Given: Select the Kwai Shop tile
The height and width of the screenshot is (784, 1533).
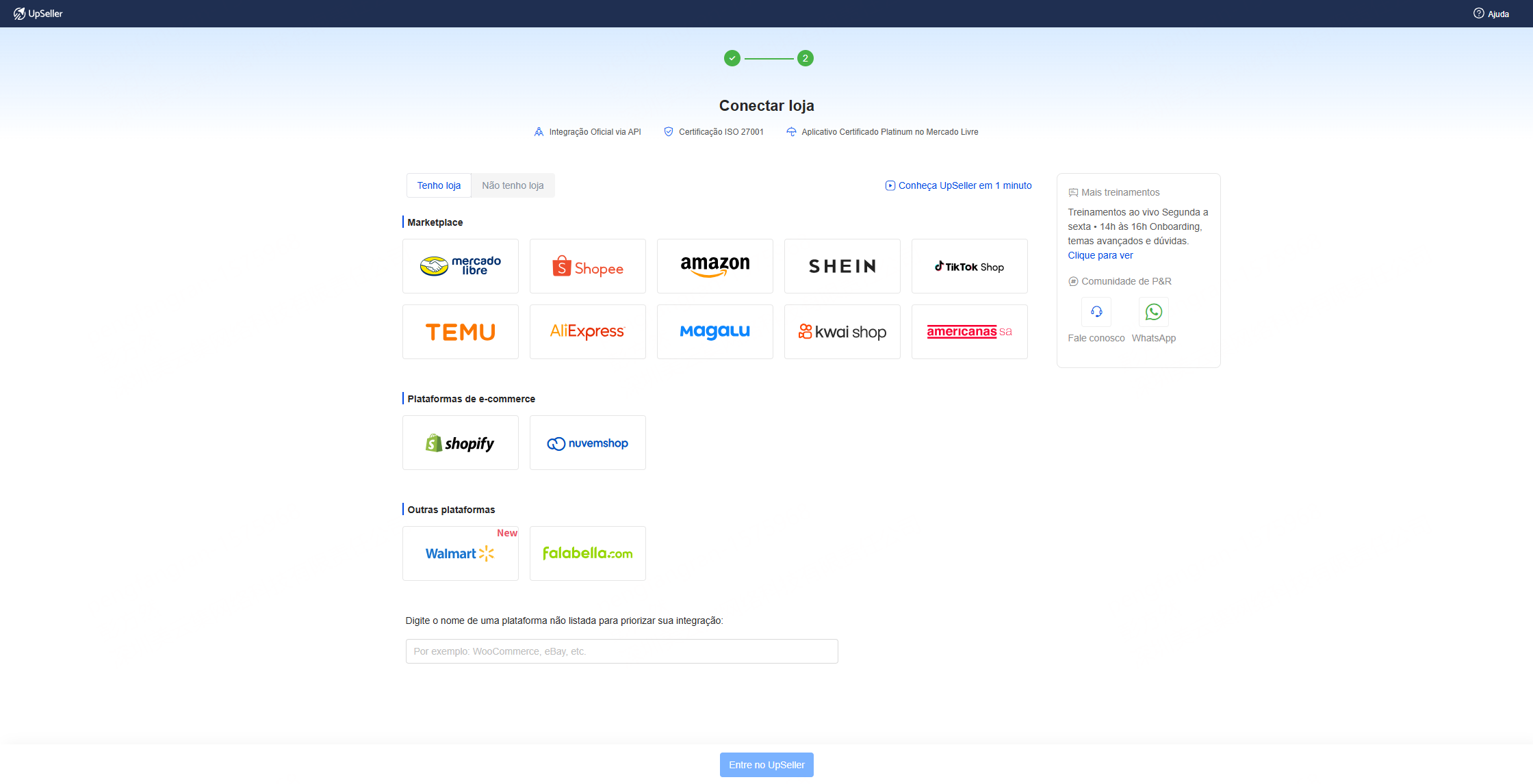Looking at the screenshot, I should (842, 332).
